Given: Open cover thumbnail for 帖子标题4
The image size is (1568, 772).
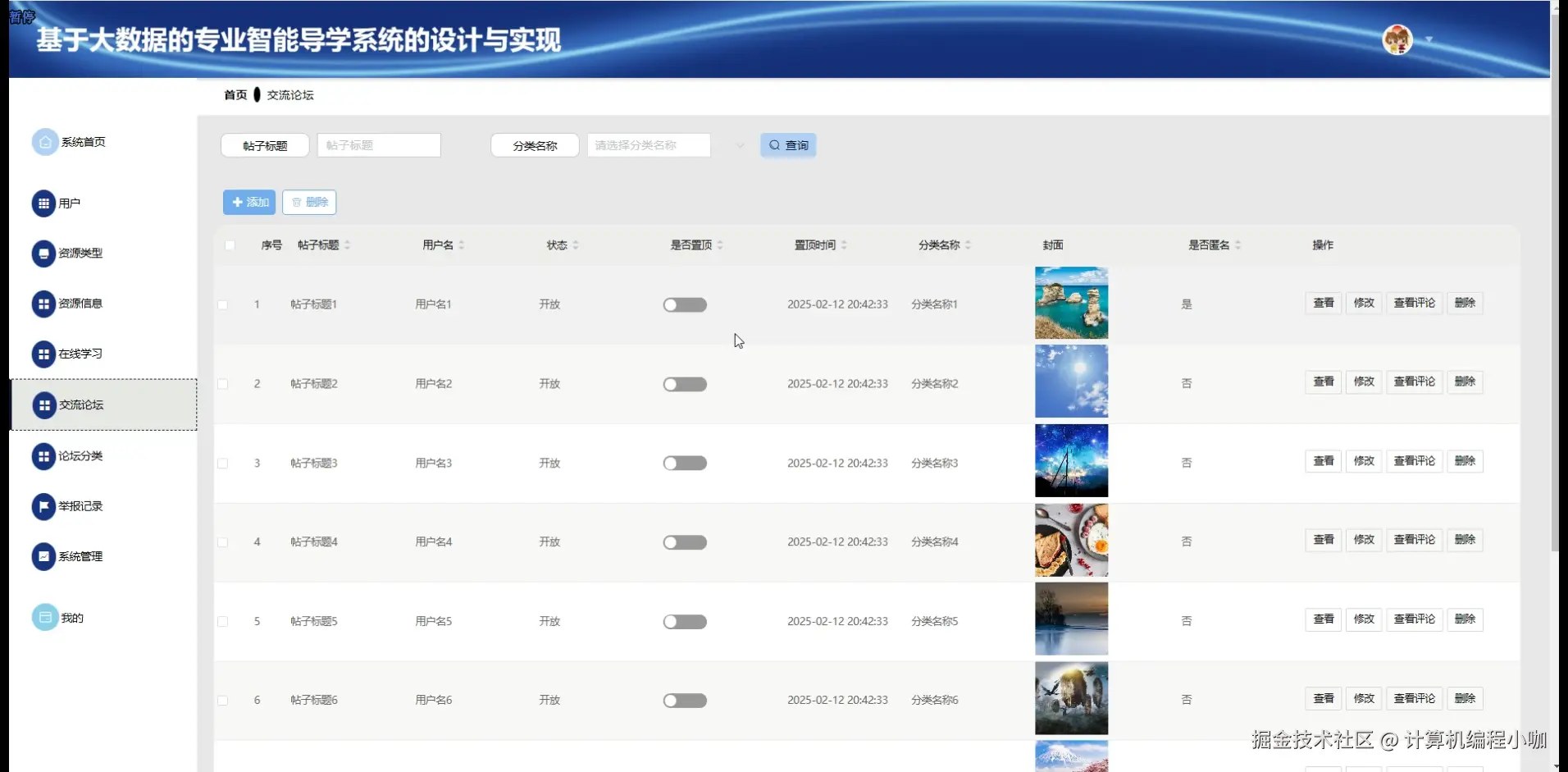Looking at the screenshot, I should 1071,540.
